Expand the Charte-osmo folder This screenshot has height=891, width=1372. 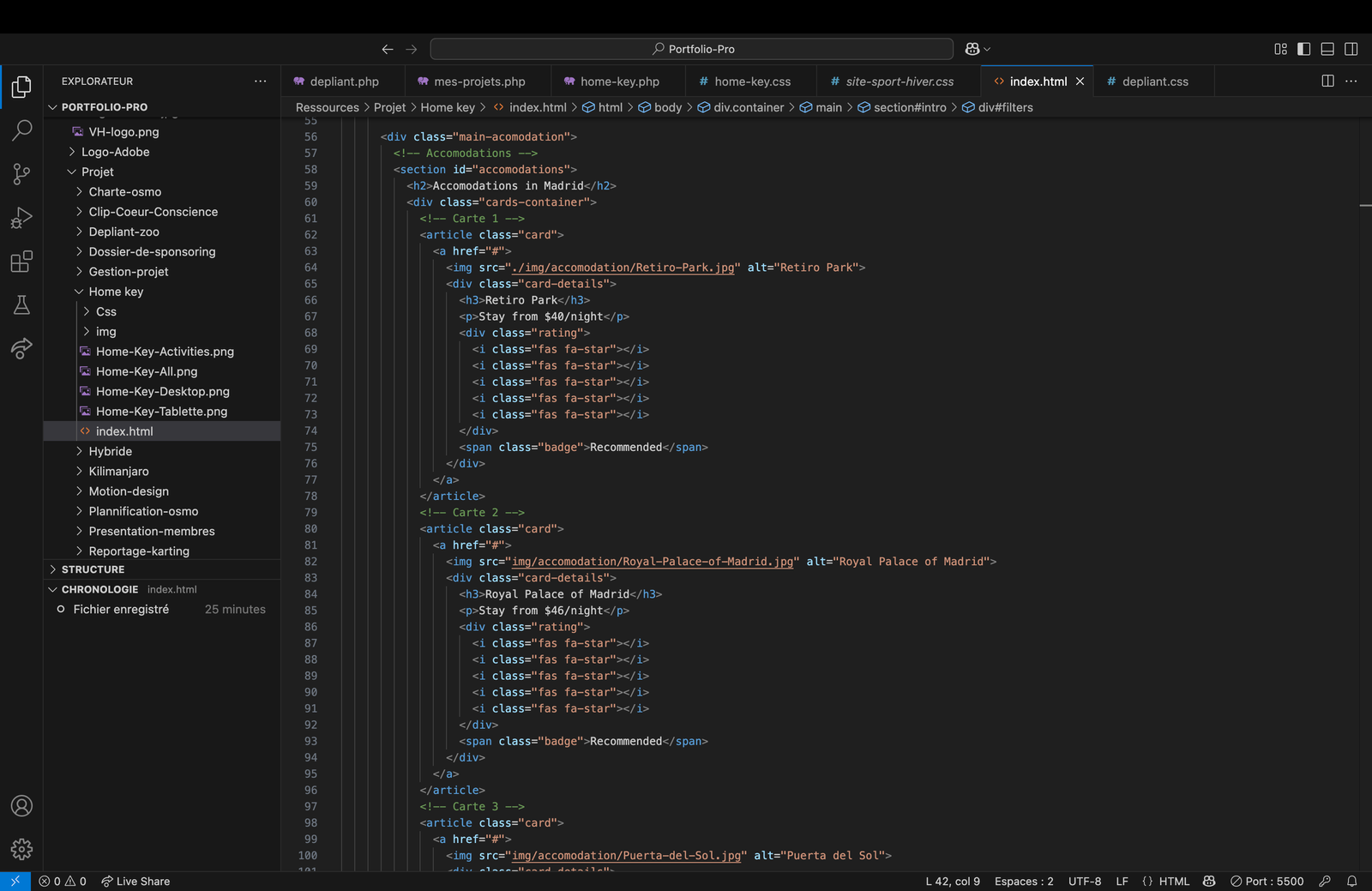pos(162,191)
